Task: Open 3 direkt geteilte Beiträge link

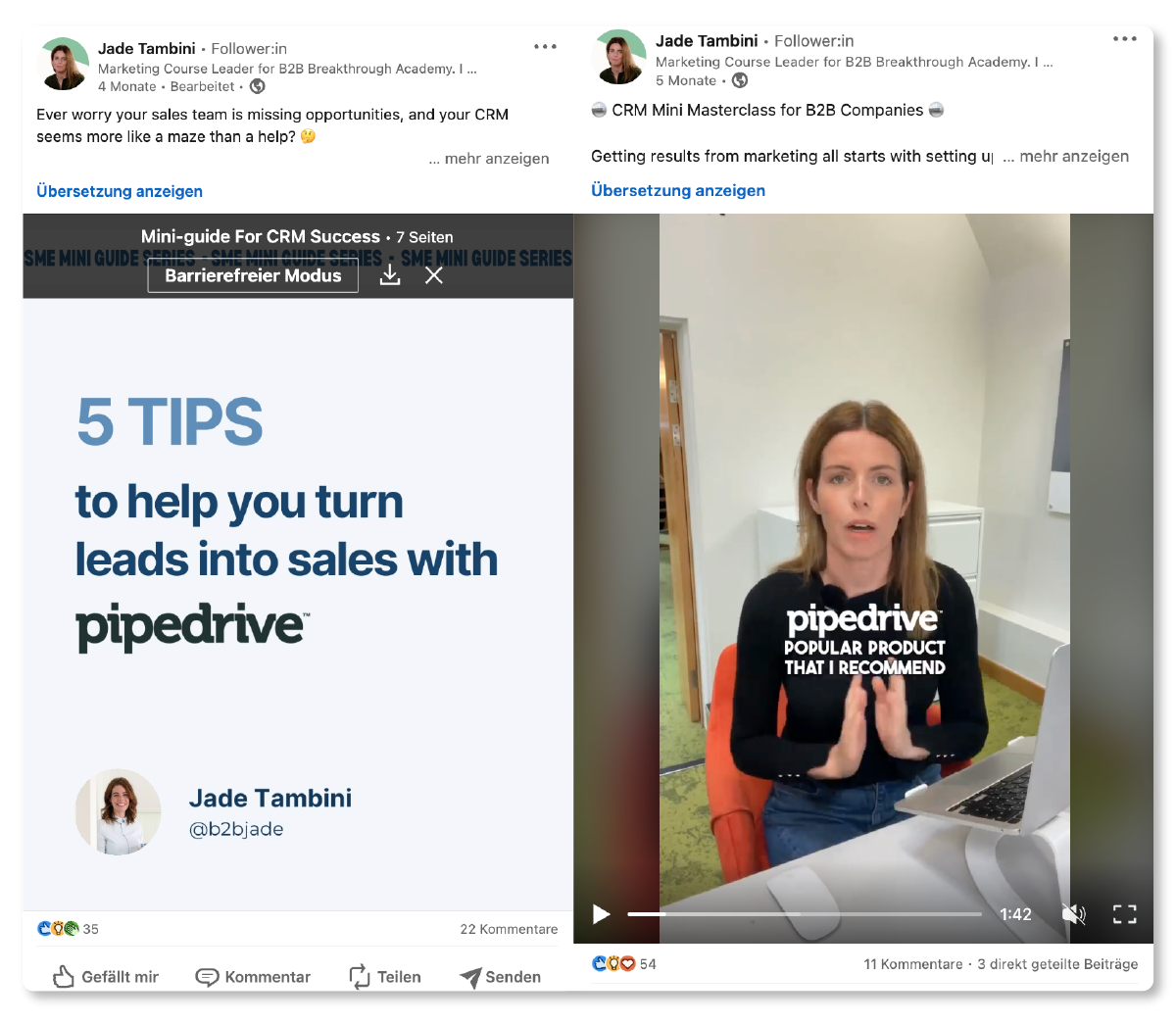Action: 1057,964
